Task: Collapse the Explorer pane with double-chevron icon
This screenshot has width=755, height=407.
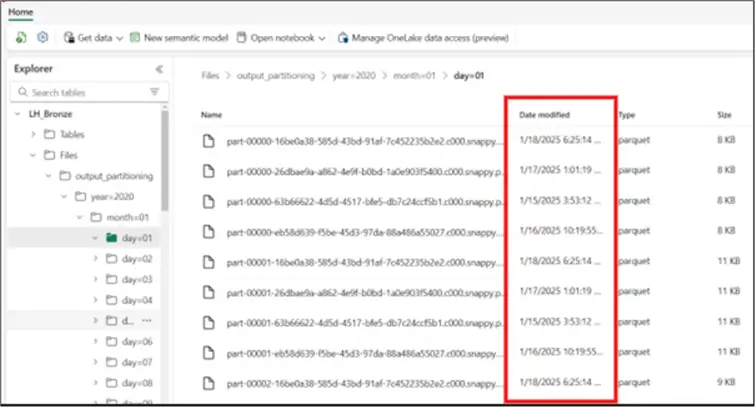Action: click(158, 69)
